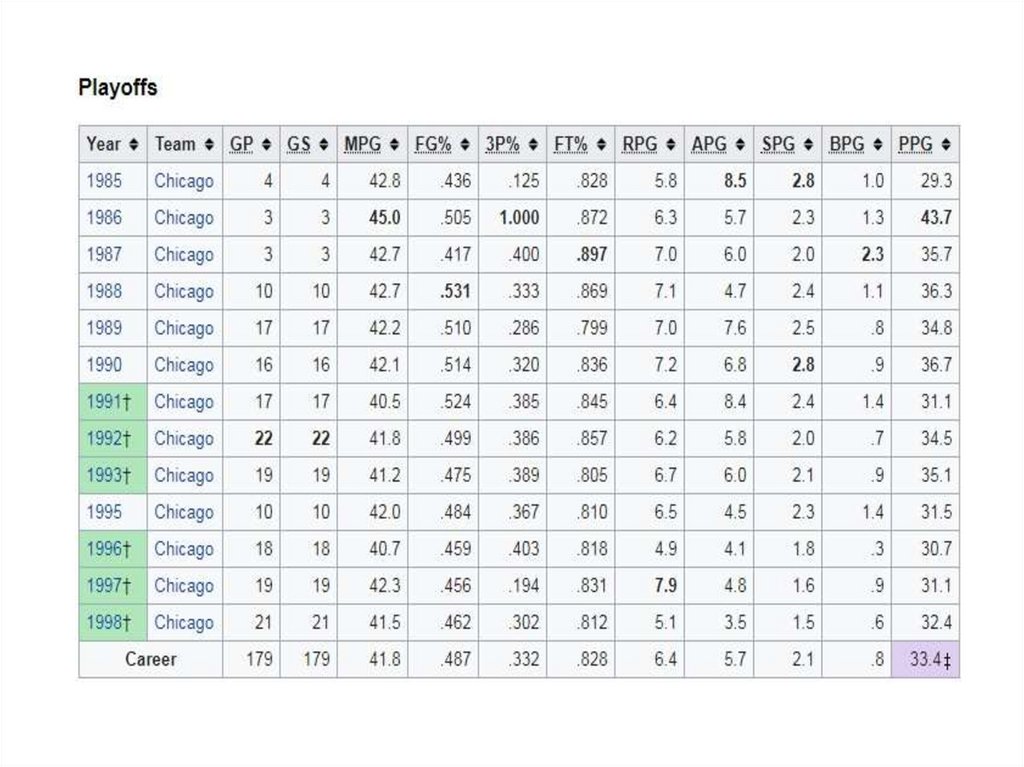Click the PPG column sort arrows
Image resolution: width=1024 pixels, height=767 pixels.
[945, 144]
